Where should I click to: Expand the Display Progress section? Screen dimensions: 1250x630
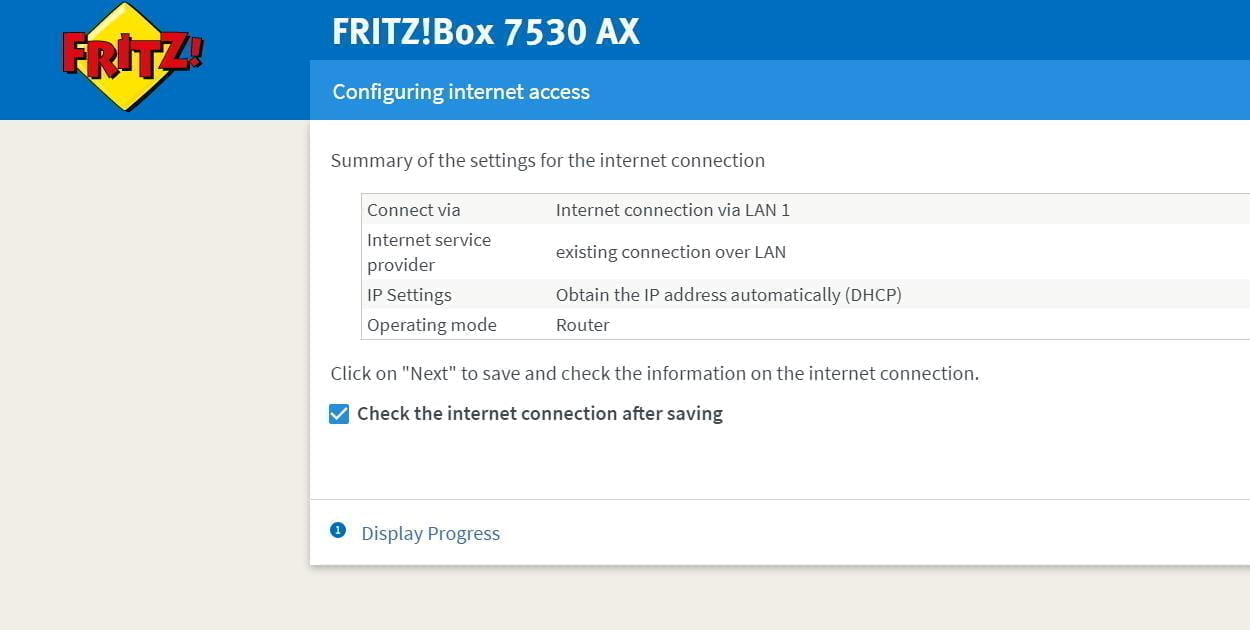[x=430, y=534]
